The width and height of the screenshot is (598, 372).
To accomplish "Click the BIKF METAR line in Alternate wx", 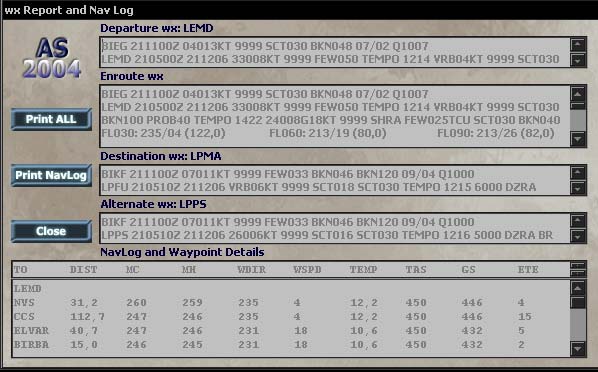I will [x=288, y=222].
